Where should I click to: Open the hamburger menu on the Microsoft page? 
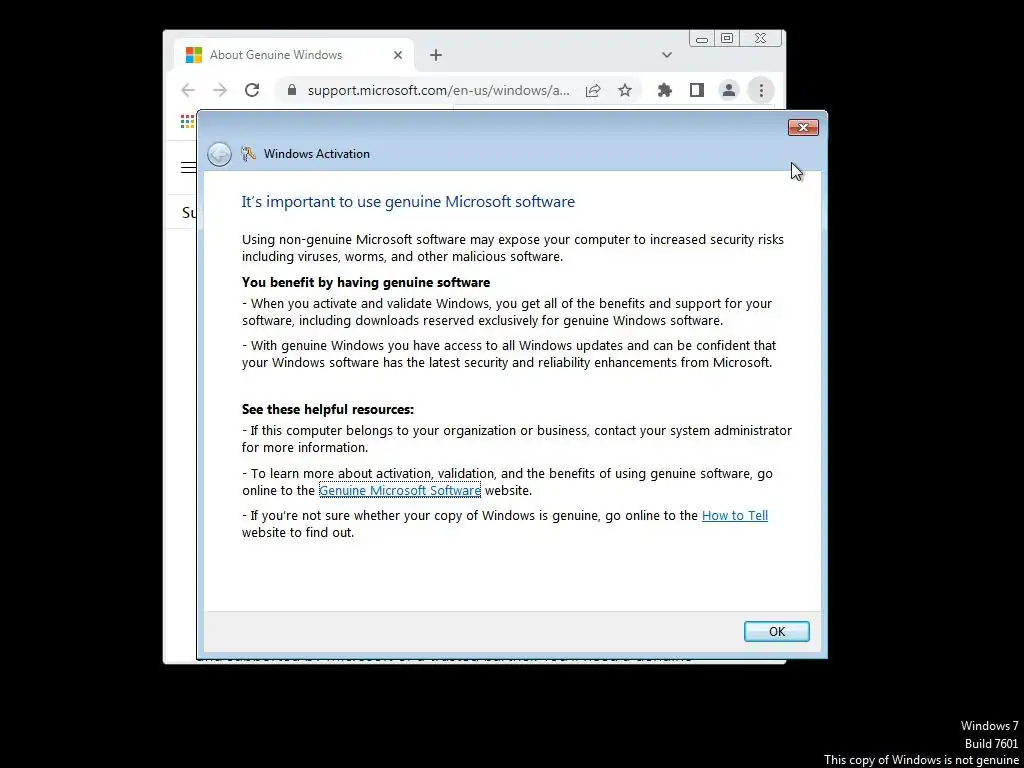click(188, 168)
